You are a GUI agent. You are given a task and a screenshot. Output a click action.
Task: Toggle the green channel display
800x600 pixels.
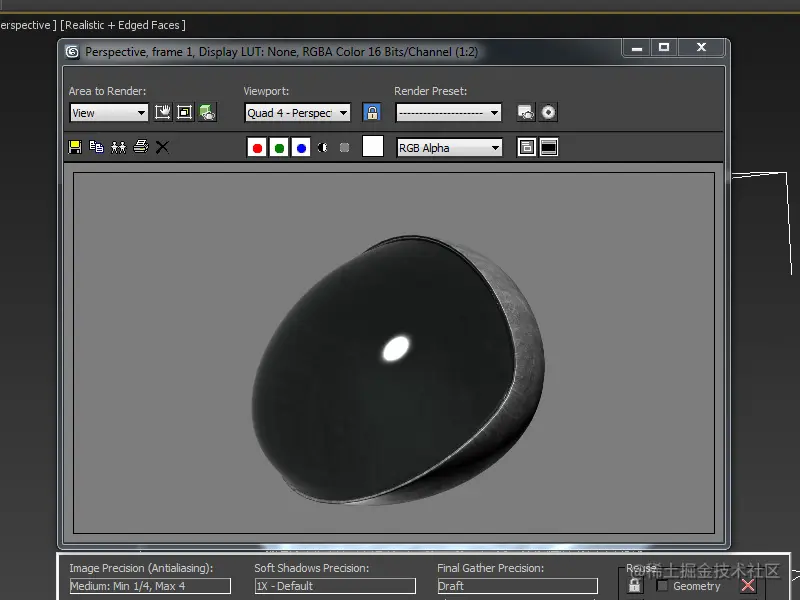click(x=279, y=147)
